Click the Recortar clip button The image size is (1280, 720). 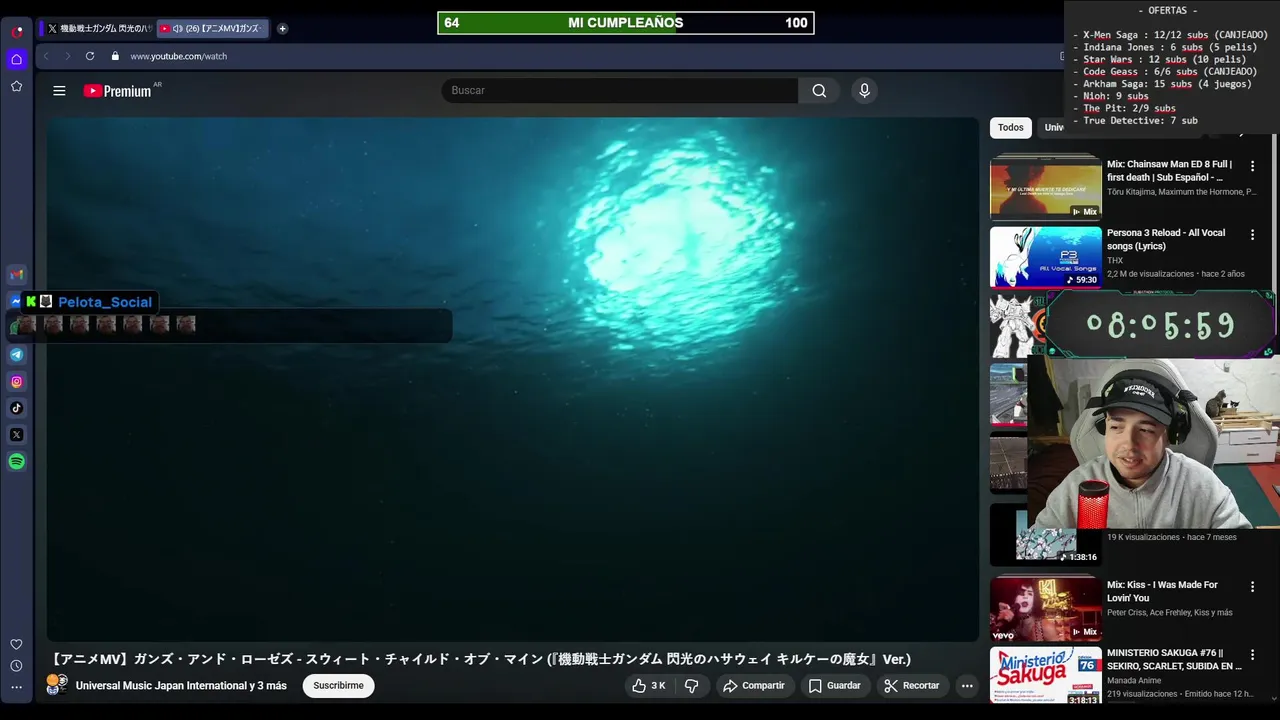[x=911, y=686]
